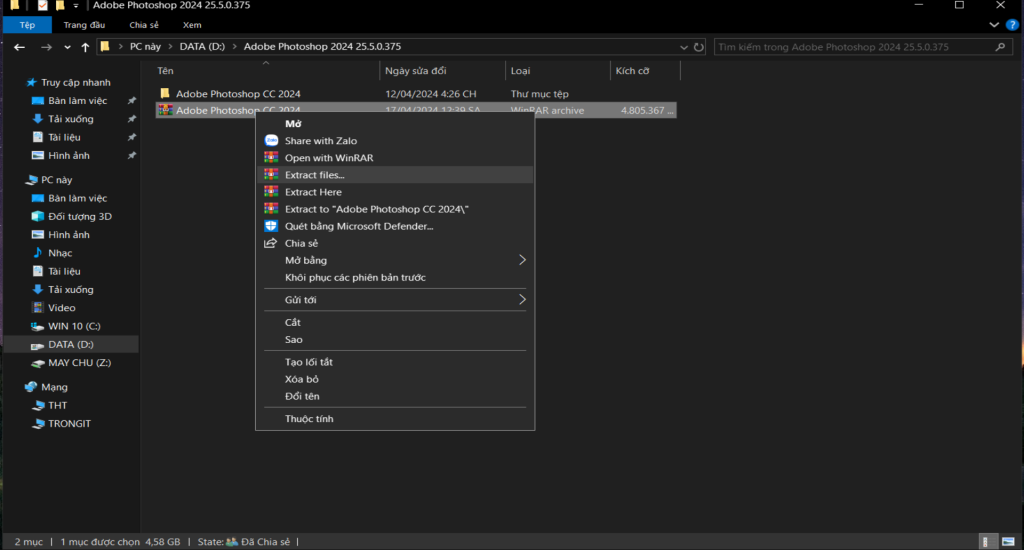The width and height of the screenshot is (1024, 550).
Task: Choose Đổi tên to rename the file
Action: pyautogui.click(x=394, y=396)
